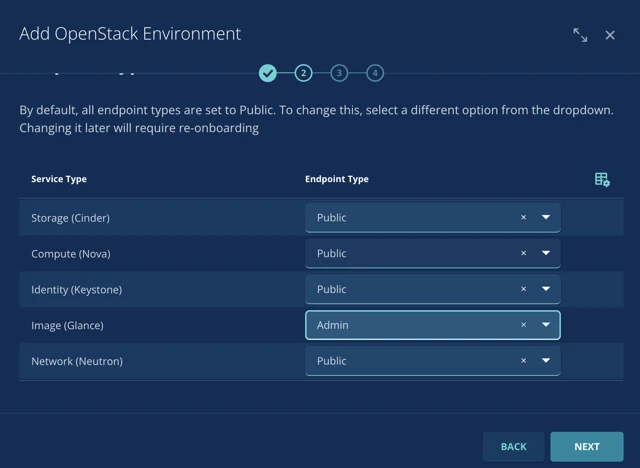This screenshot has height=468, width=640.
Task: Click the Admin field for Image (Glance)
Action: [x=410, y=325]
